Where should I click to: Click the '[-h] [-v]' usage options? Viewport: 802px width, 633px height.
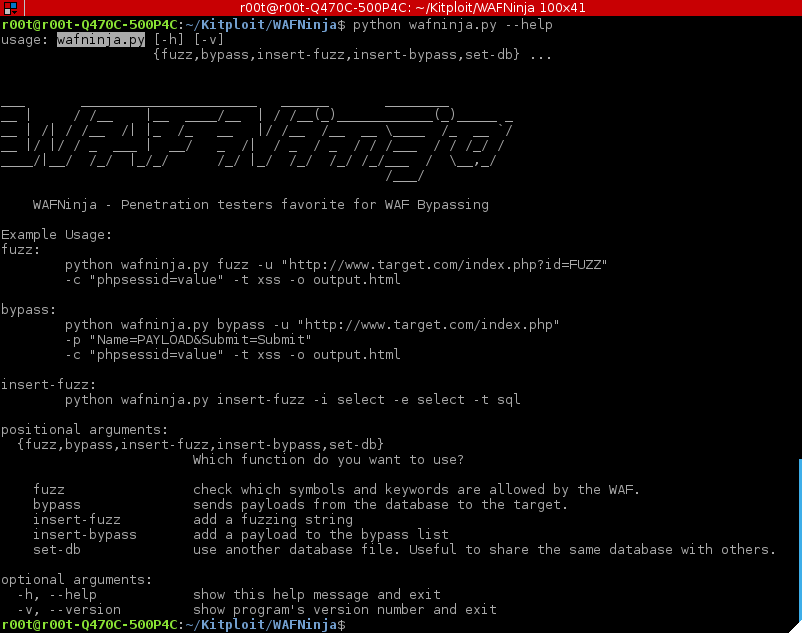[x=189, y=39]
